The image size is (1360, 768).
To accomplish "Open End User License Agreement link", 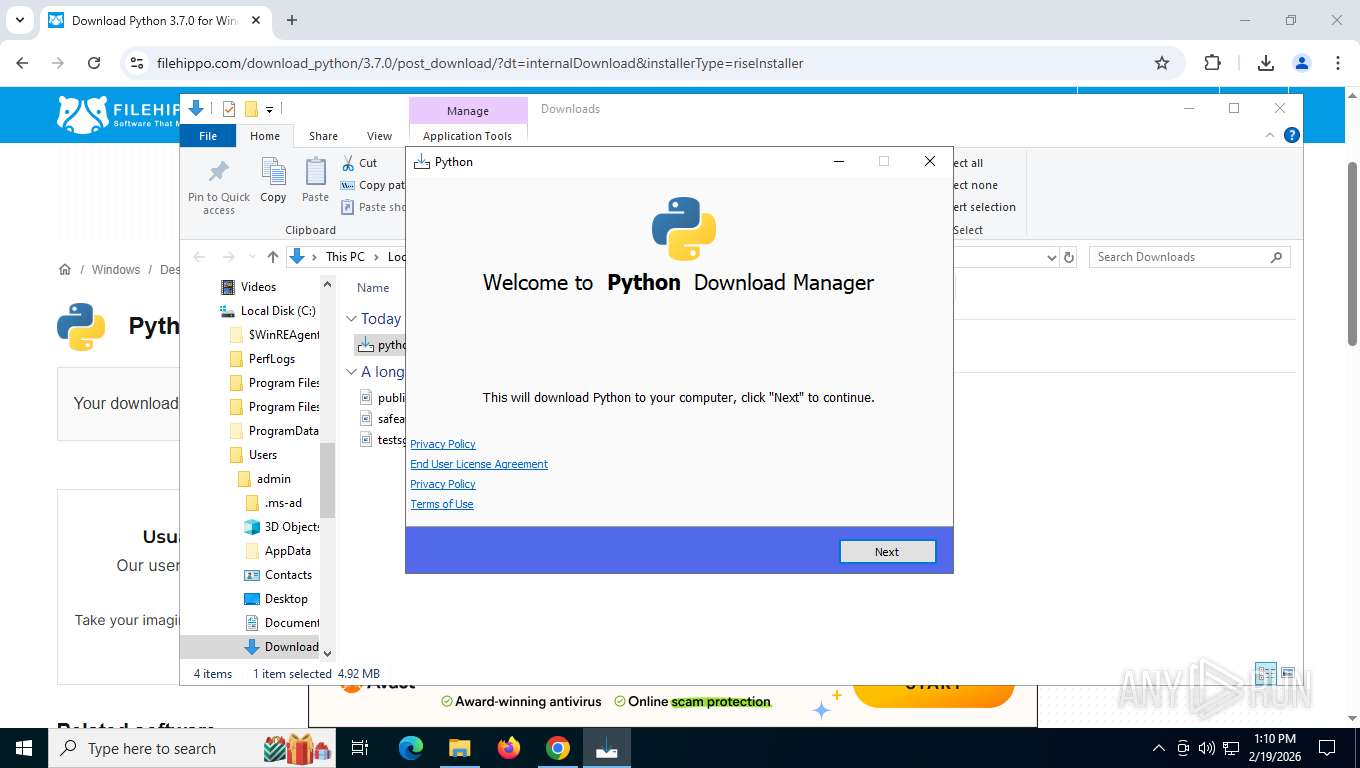I will (479, 464).
